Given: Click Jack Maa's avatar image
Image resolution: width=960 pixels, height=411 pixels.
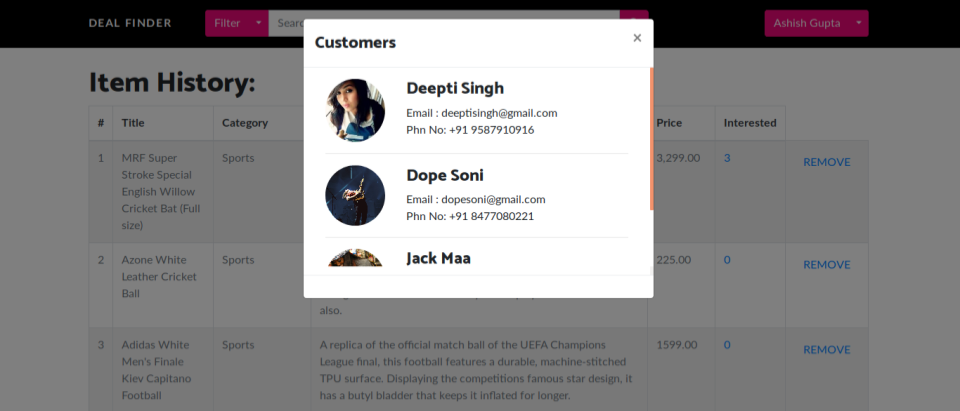Looking at the screenshot, I should click(355, 258).
